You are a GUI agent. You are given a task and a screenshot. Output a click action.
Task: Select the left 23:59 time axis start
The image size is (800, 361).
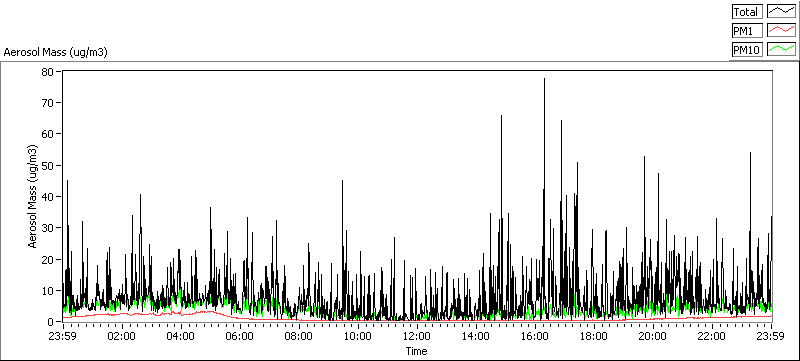(63, 336)
